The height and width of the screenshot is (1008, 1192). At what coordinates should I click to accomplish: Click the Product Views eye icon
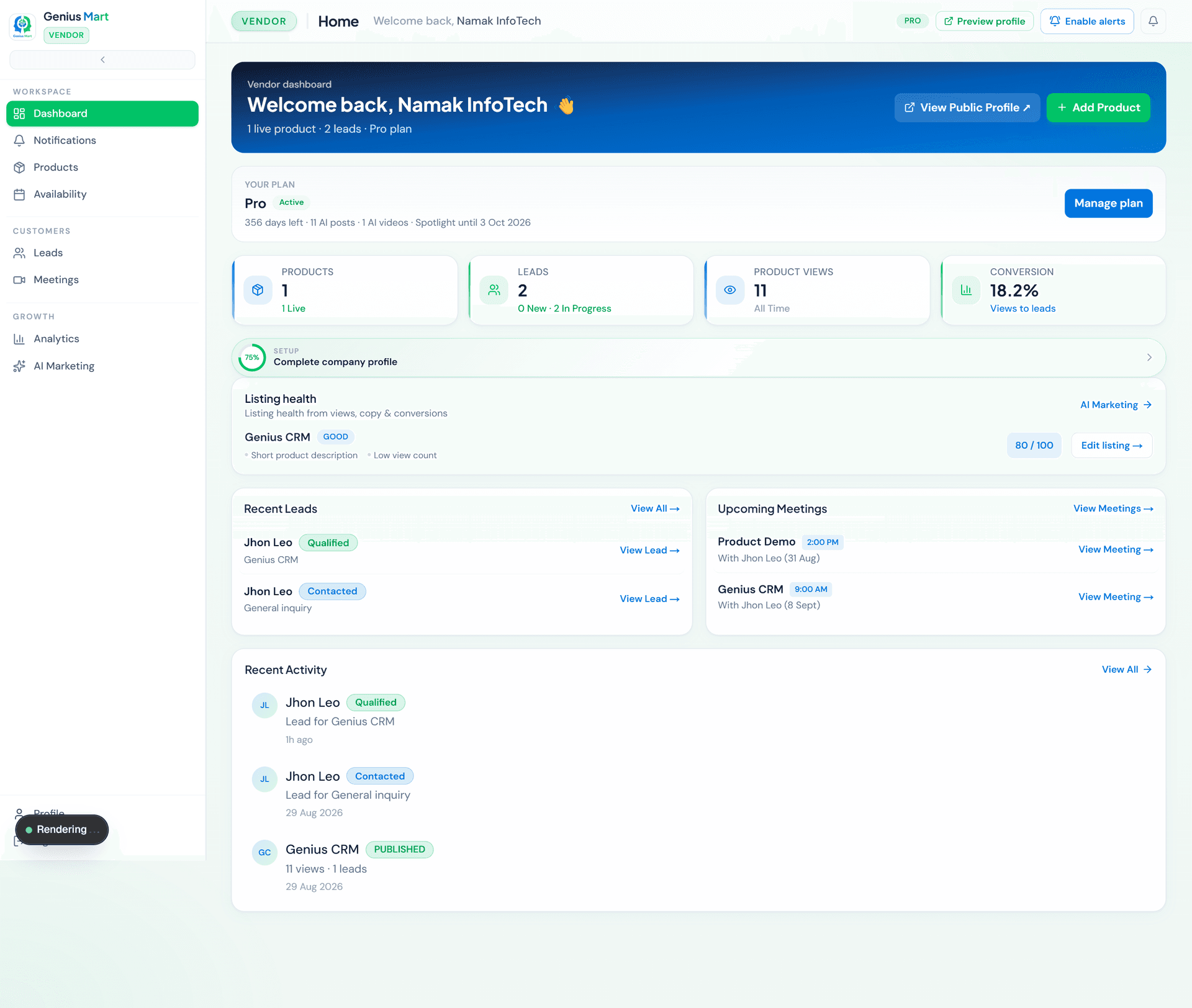coord(730,290)
